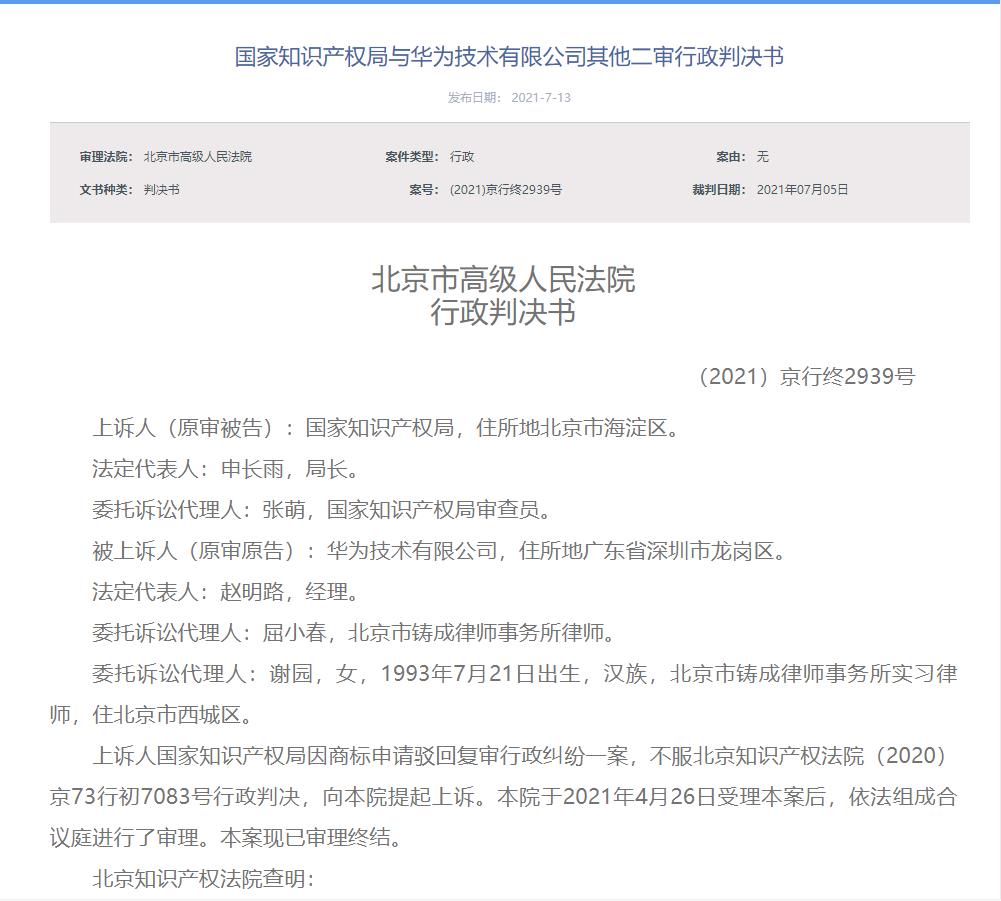Click the 案件类型 label
Viewport: 1001px width, 901px height.
412,156
